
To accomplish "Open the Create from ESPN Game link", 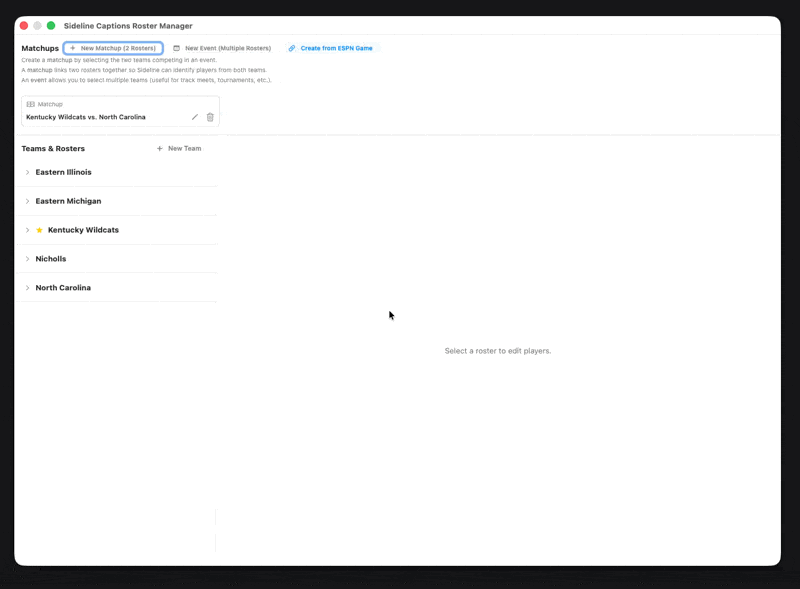I will point(336,48).
